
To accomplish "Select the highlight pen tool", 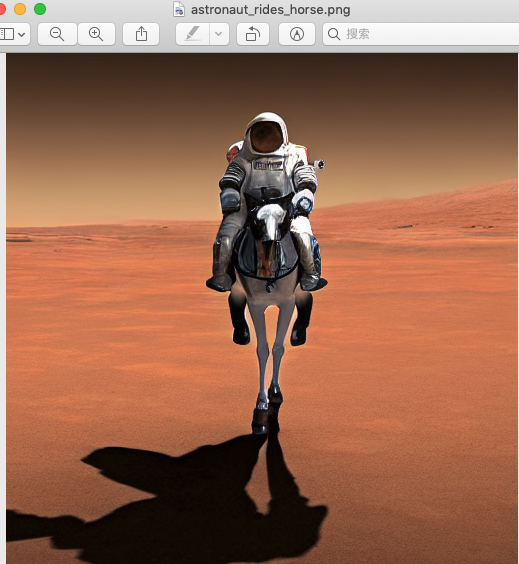I will click(192, 34).
